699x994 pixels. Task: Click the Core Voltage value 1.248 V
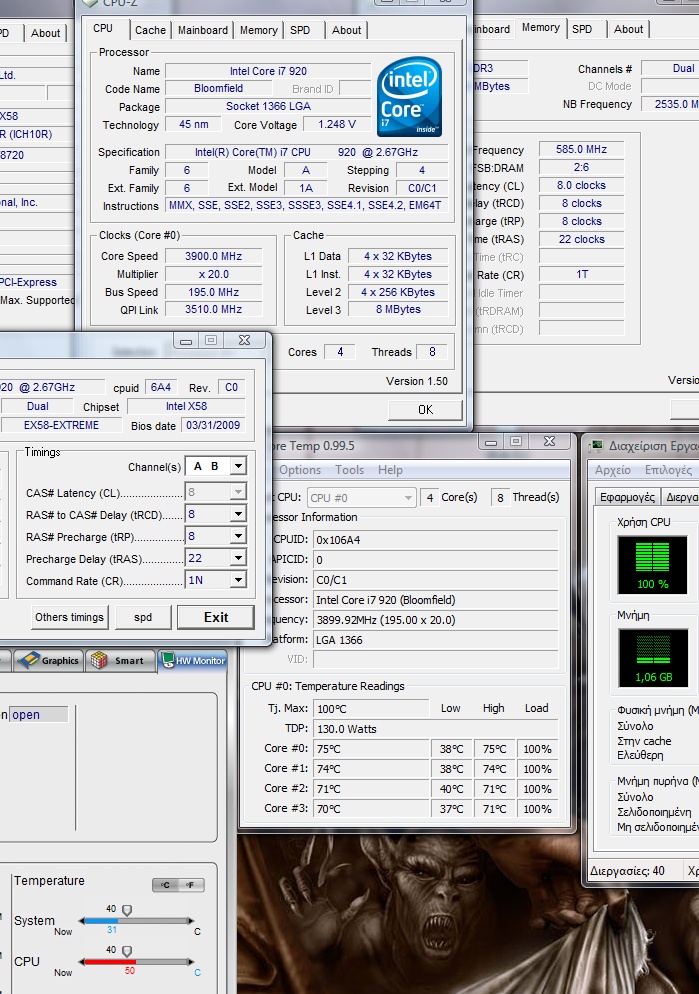click(337, 124)
